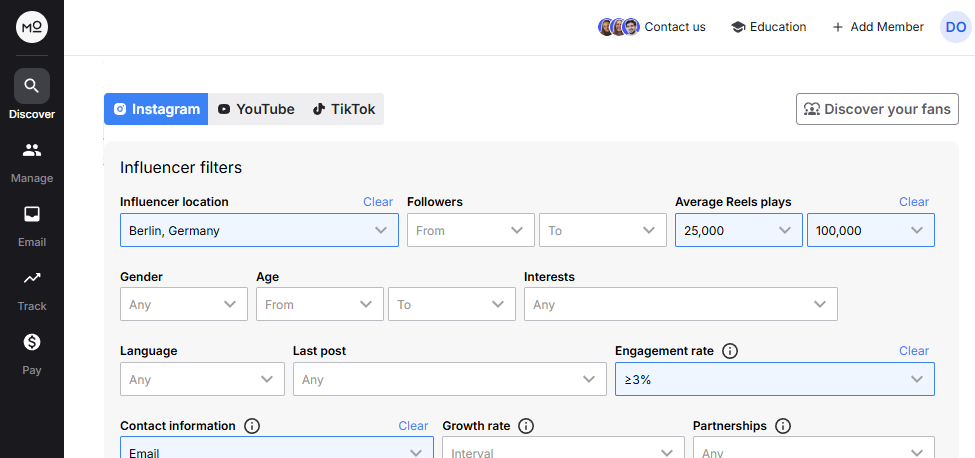This screenshot has height=458, width=975.
Task: Expand the Interests dropdown
Action: [680, 304]
